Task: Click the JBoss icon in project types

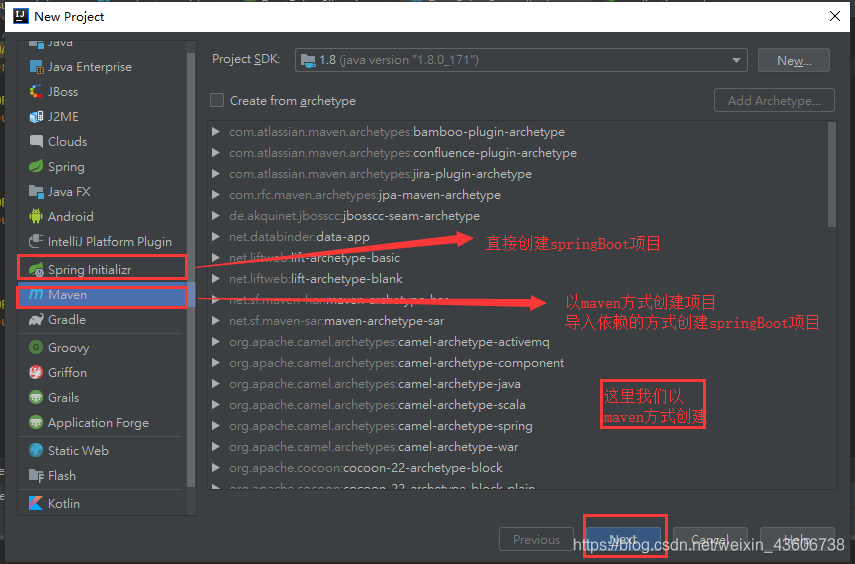Action: pyautogui.click(x=36, y=92)
